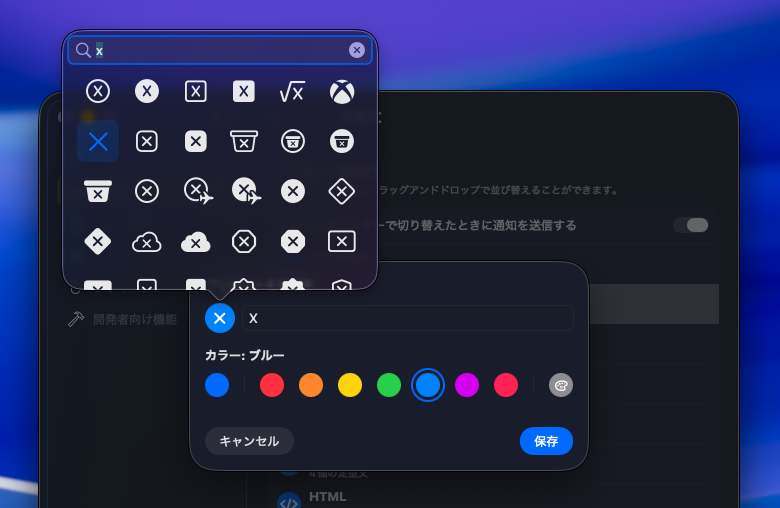Select the x.circle outline icon
This screenshot has width=780, height=508.
coord(98,92)
